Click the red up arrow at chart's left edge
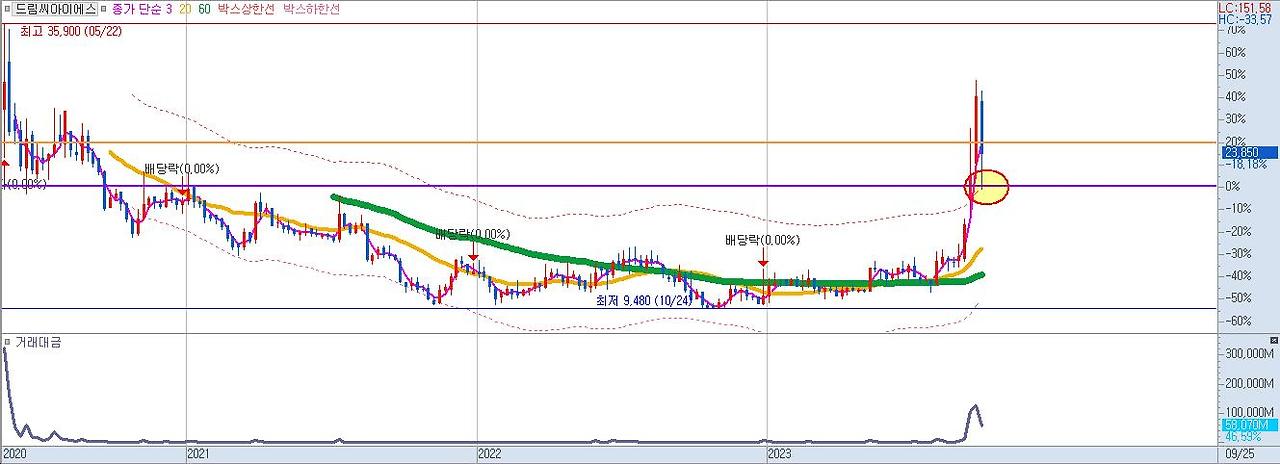The width and height of the screenshot is (1280, 464). (5, 163)
